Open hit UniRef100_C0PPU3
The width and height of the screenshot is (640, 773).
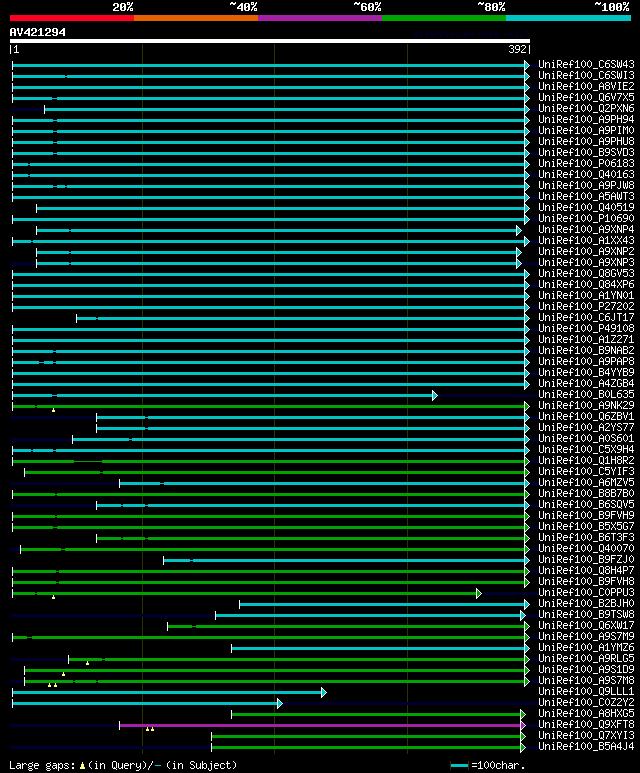point(586,593)
